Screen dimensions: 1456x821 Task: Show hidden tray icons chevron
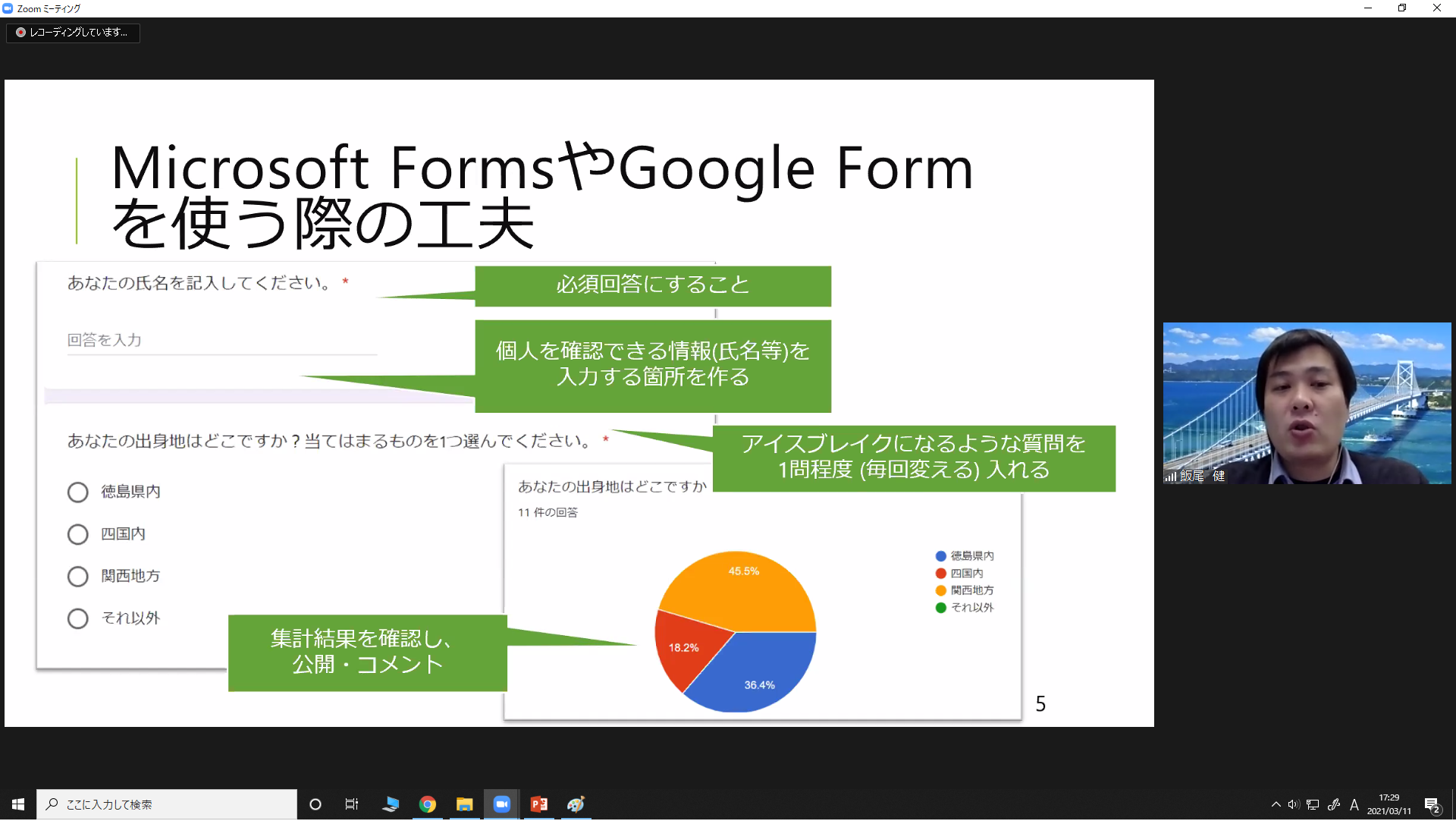[1276, 805]
